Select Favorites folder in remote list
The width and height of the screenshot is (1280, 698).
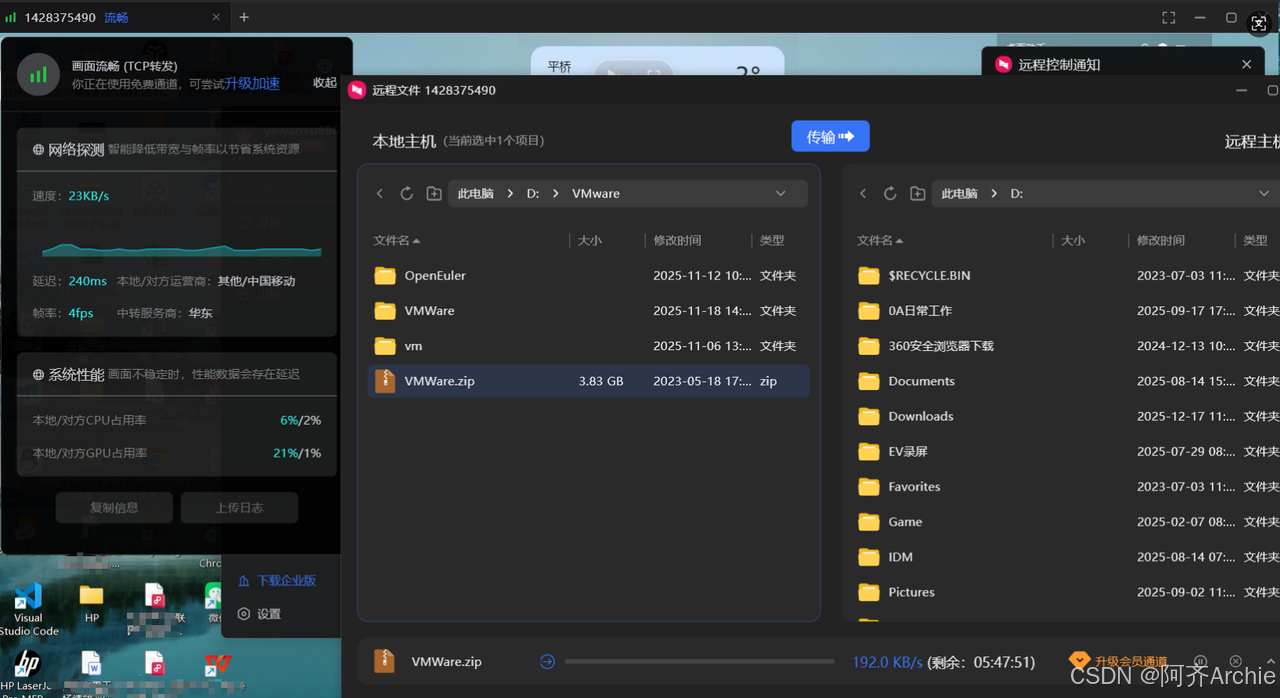click(1065, 487)
